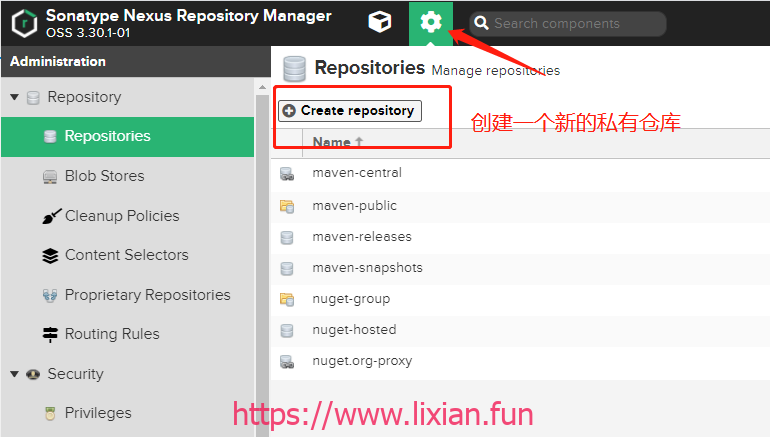Click the maven-releases hosted icon
The width and height of the screenshot is (770, 437).
[x=287, y=238]
